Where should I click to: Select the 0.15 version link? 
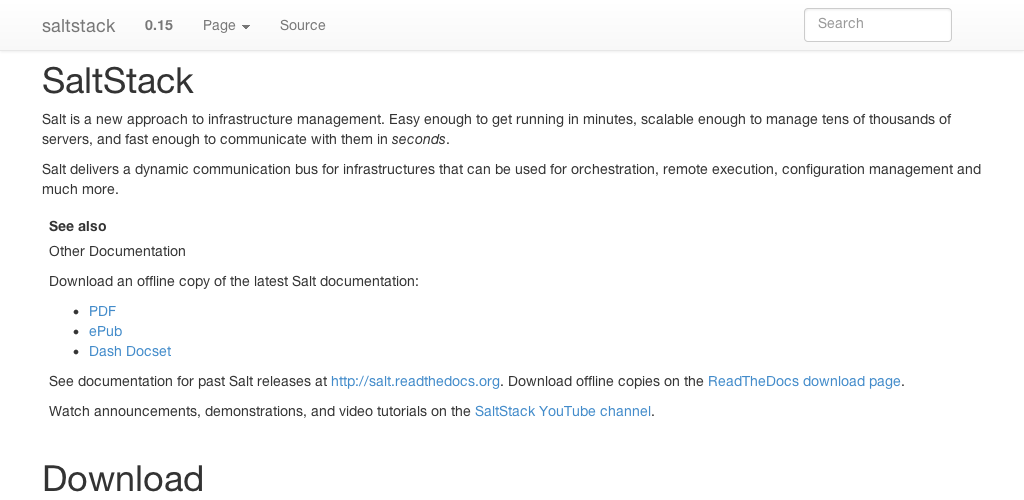[158, 25]
